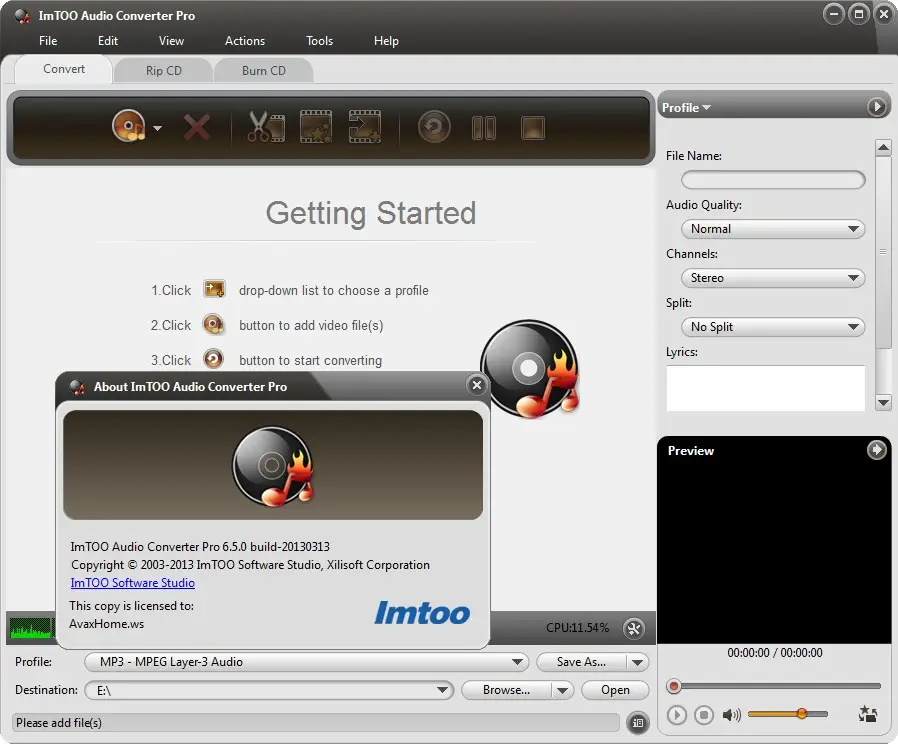Start playback in the Preview panel
This screenshot has height=744, width=898.
pyautogui.click(x=677, y=714)
